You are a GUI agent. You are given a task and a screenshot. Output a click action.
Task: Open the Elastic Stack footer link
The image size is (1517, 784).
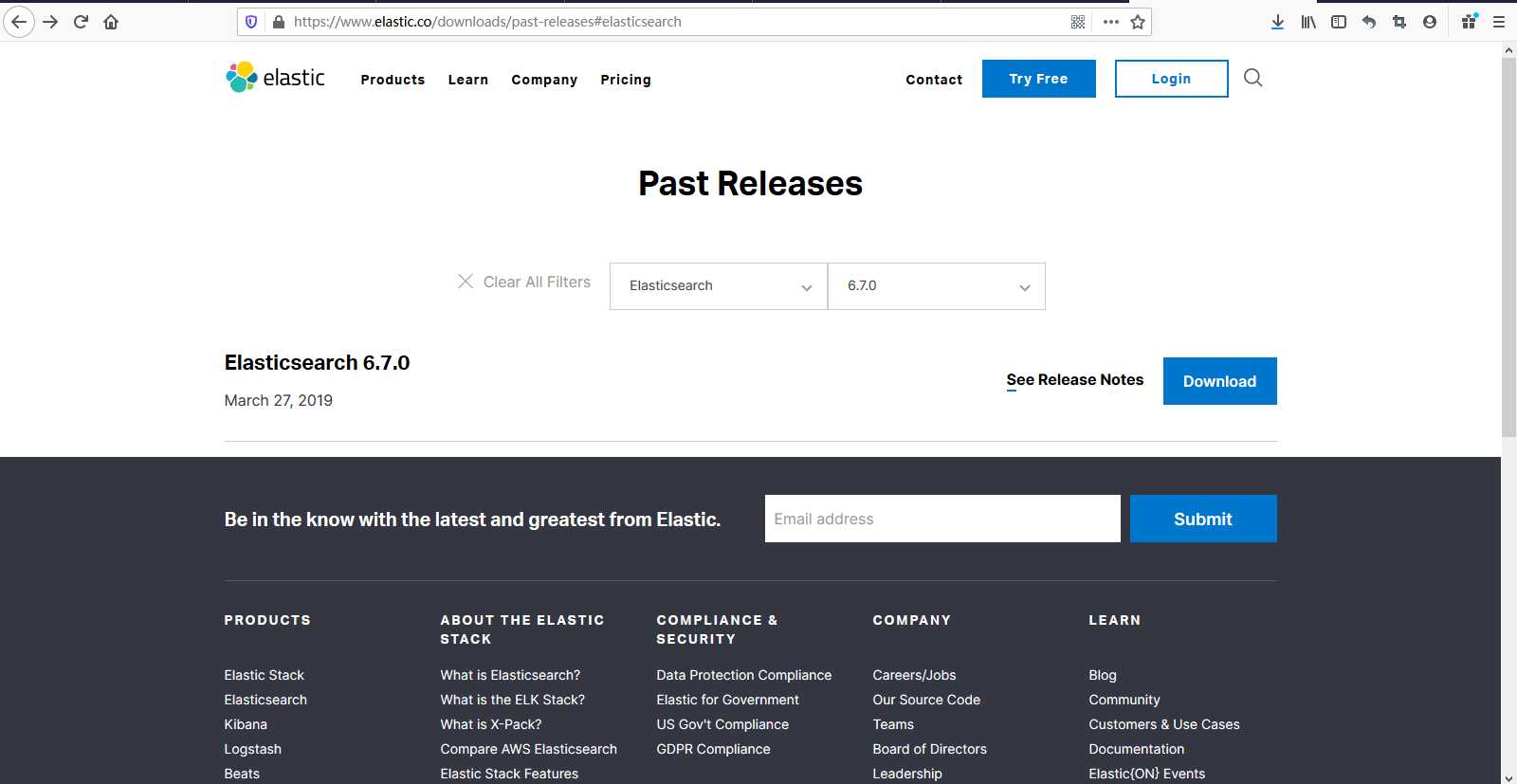coord(265,675)
